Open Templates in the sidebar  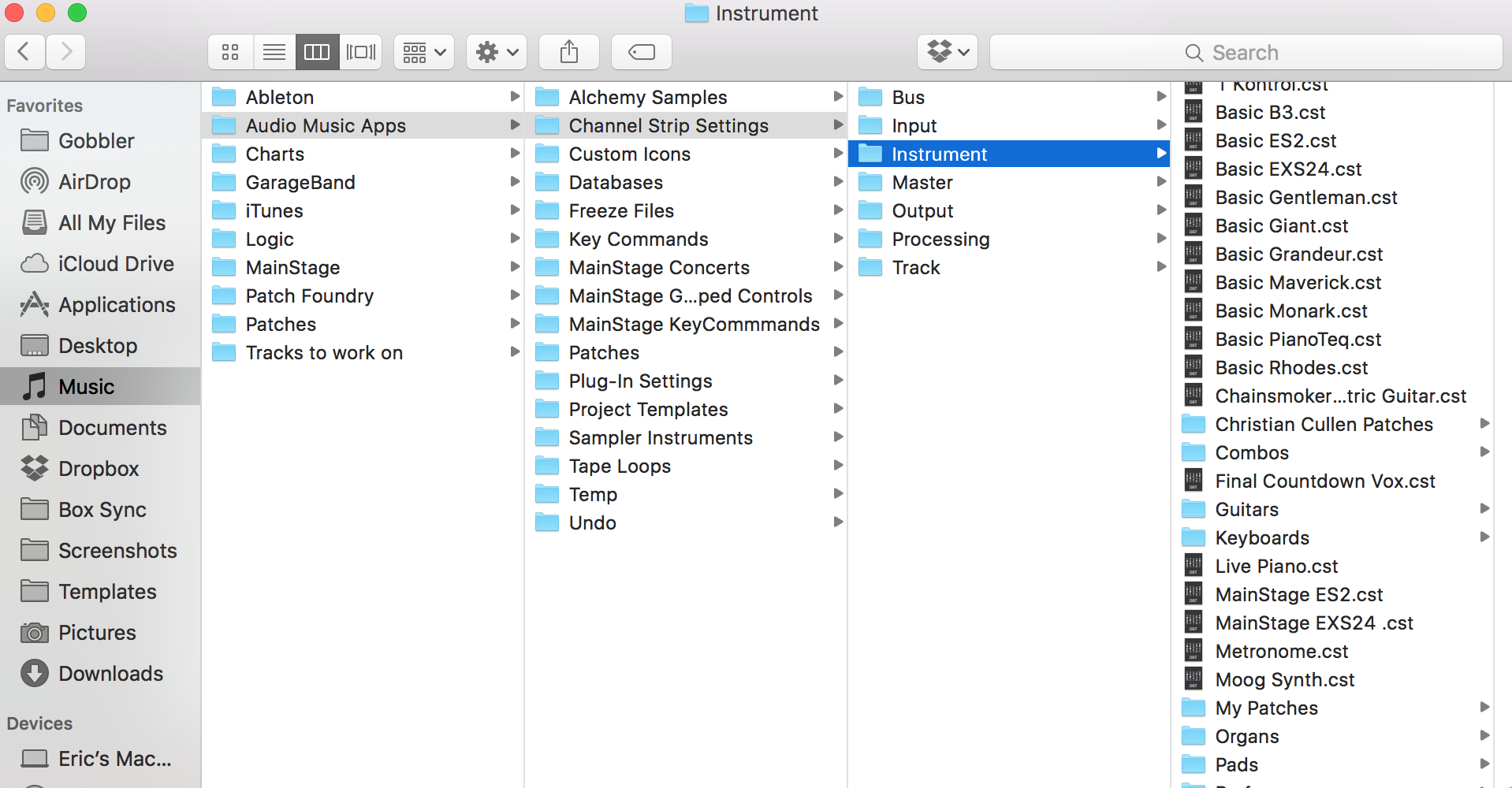(100, 592)
